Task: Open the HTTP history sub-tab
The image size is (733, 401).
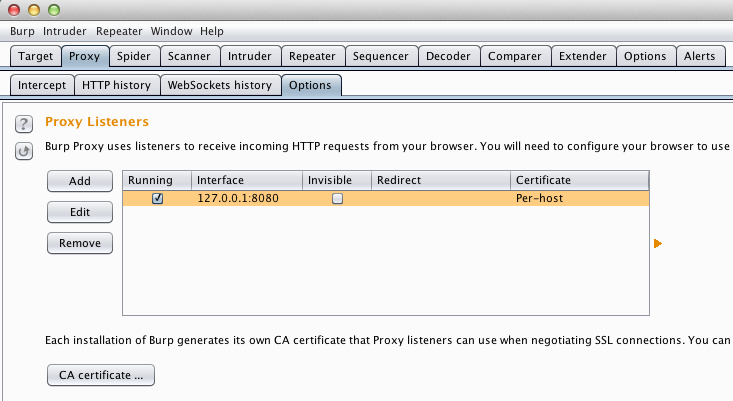Action: [x=116, y=85]
